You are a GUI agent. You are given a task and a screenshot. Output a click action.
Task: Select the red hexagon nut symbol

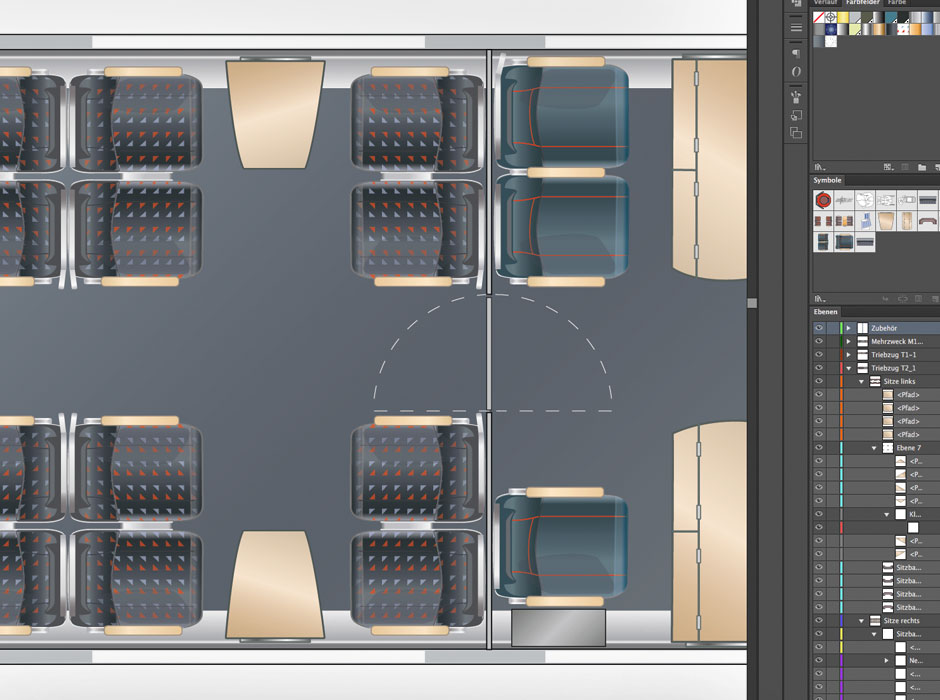[824, 200]
